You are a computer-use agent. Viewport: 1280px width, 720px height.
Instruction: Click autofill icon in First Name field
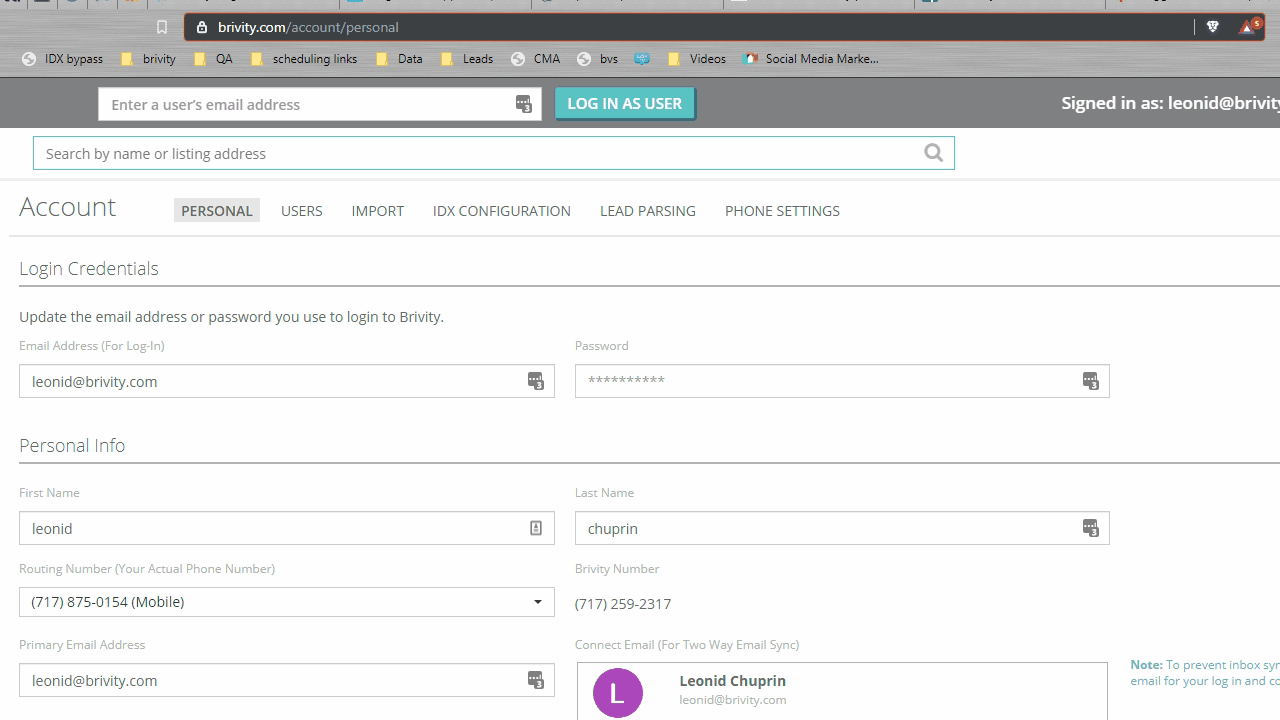[x=536, y=528]
